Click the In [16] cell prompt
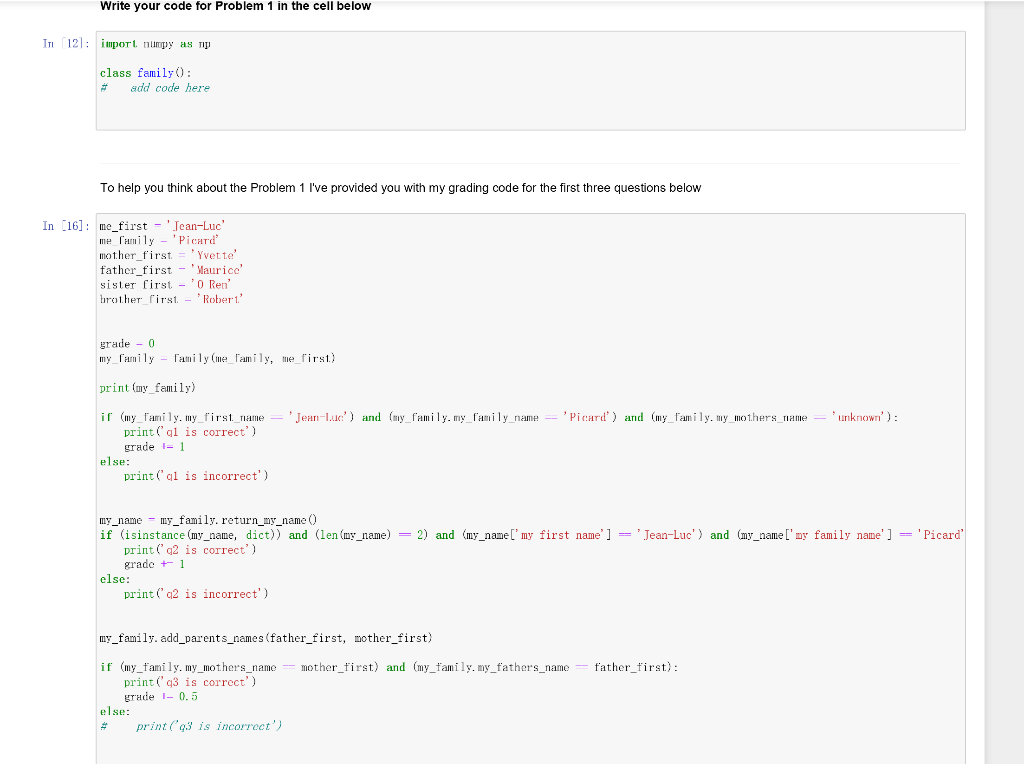This screenshot has width=1024, height=764. click(66, 226)
